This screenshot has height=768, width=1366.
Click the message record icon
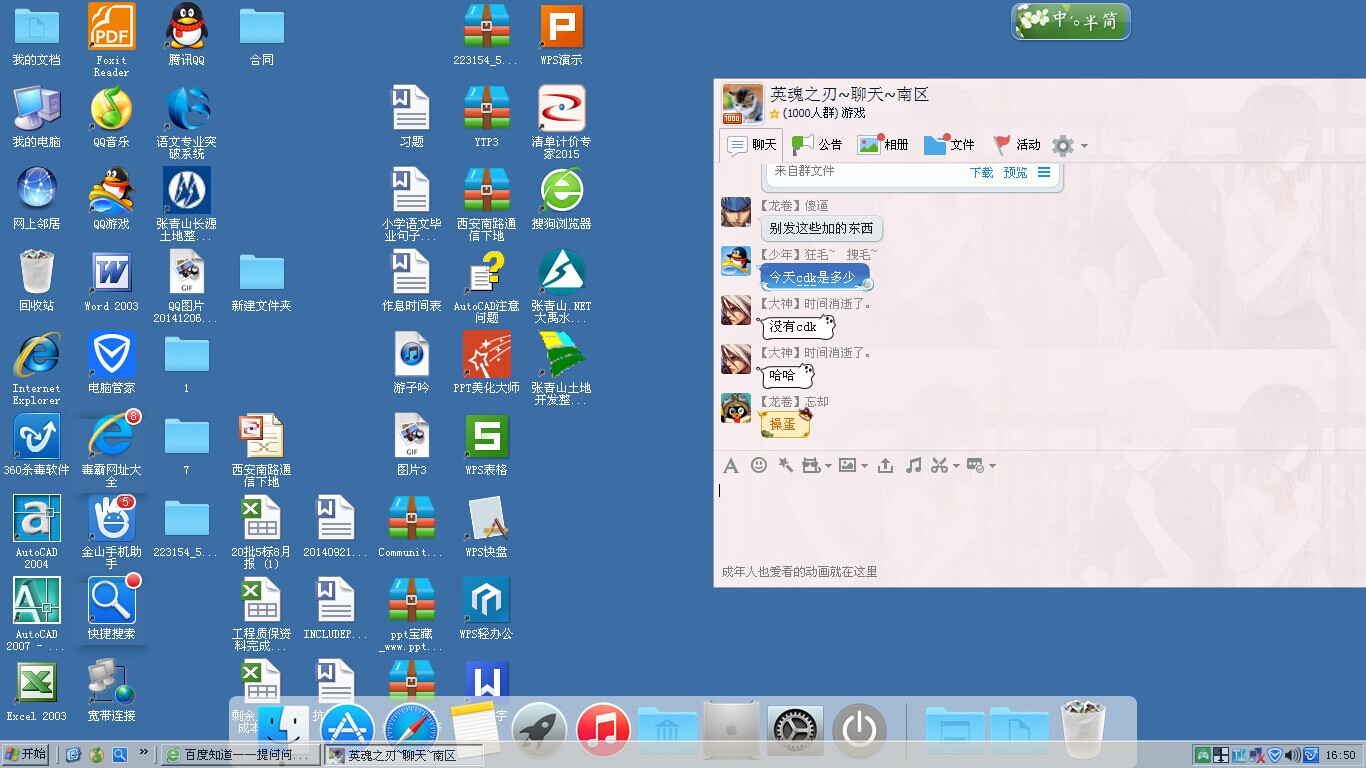[x=976, y=465]
